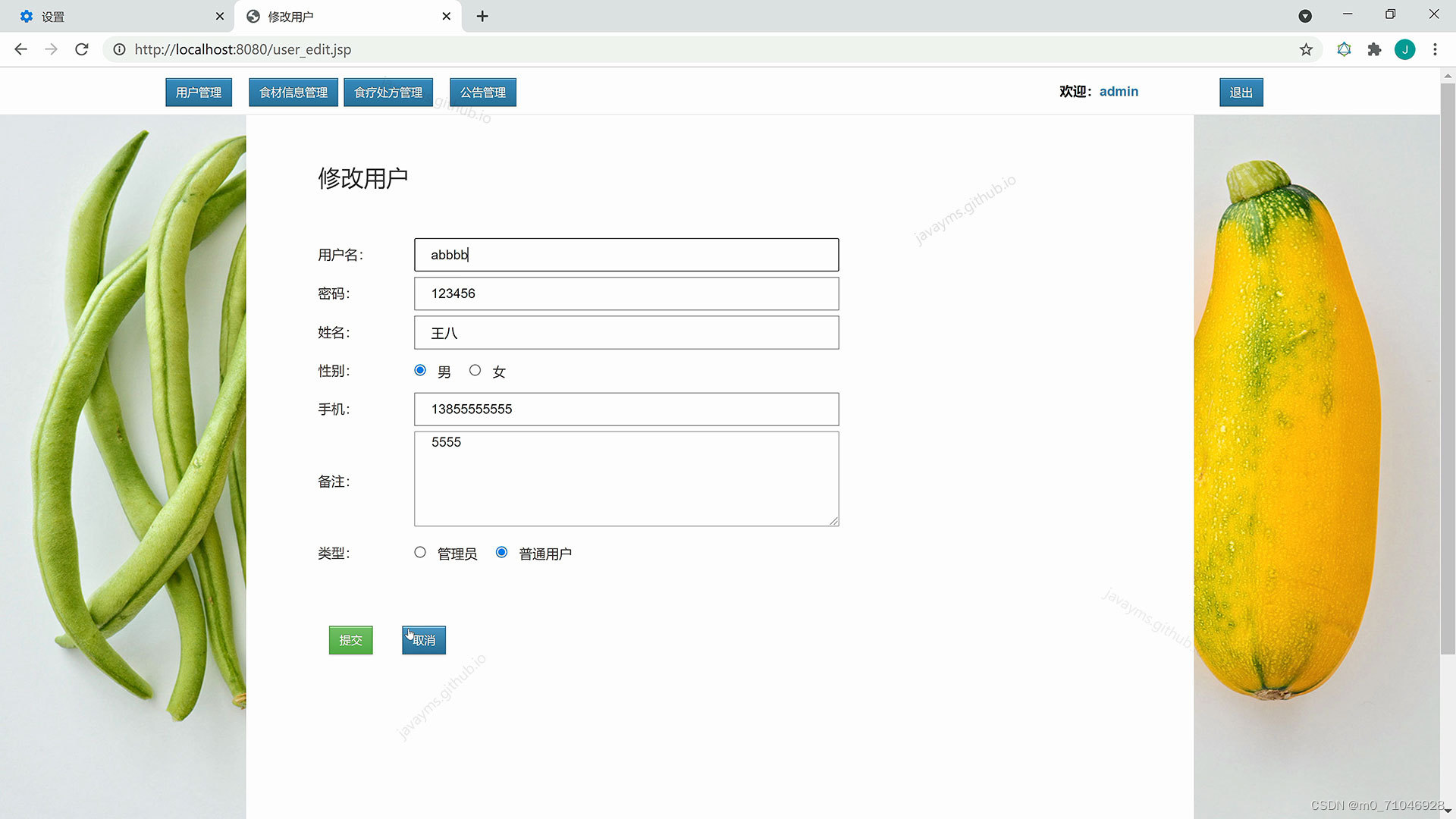Click the browser back arrow
Screen dimensions: 1456x819
click(x=20, y=49)
